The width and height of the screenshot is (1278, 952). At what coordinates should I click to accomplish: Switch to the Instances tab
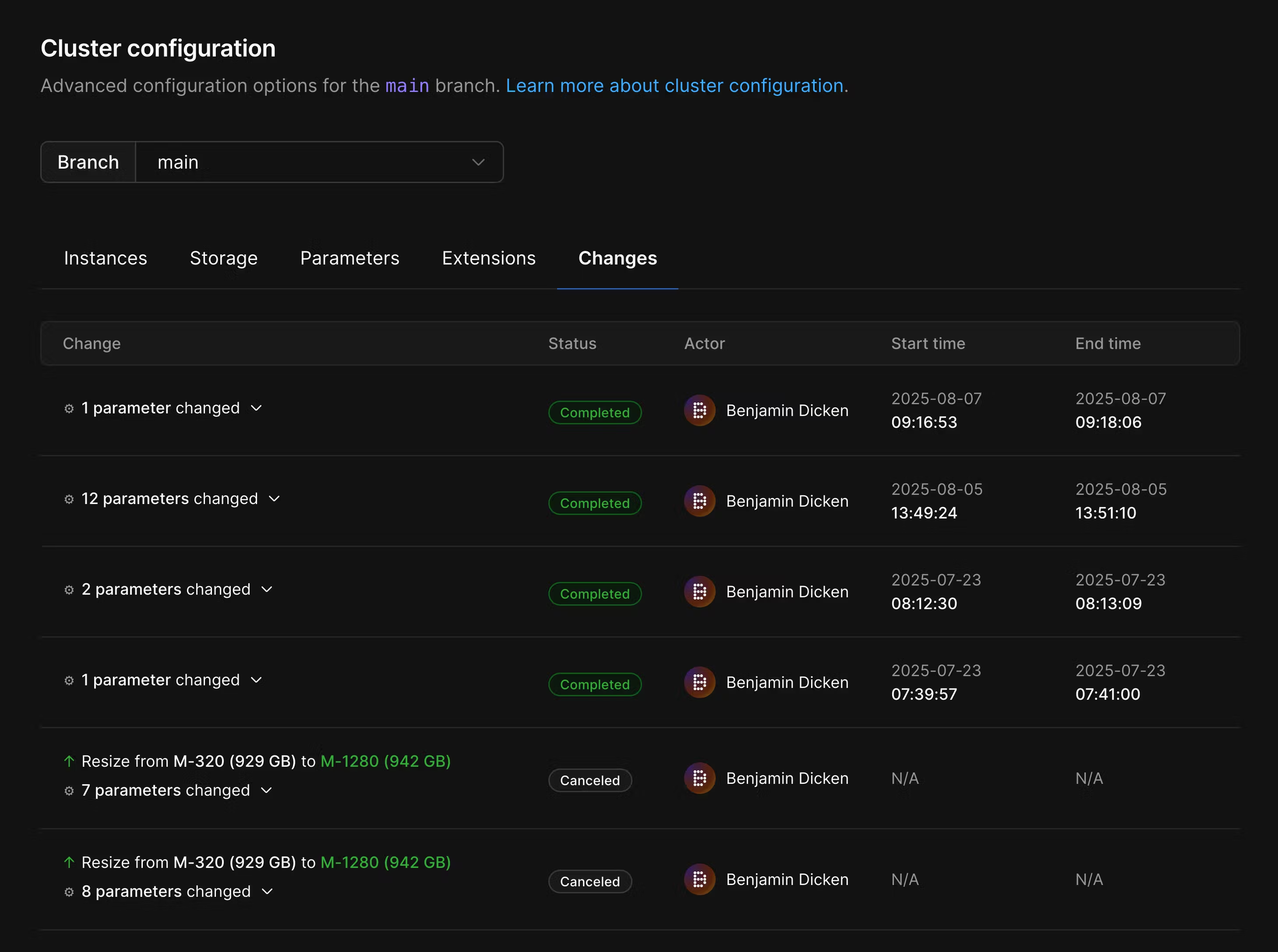coord(106,258)
